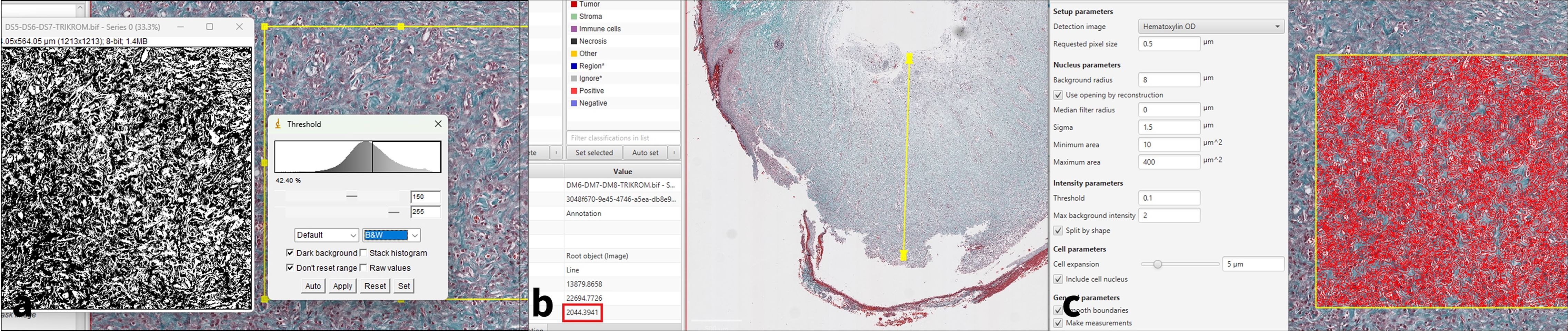The image size is (1568, 331).
Task: Choose the Immune cells class
Action: click(599, 29)
